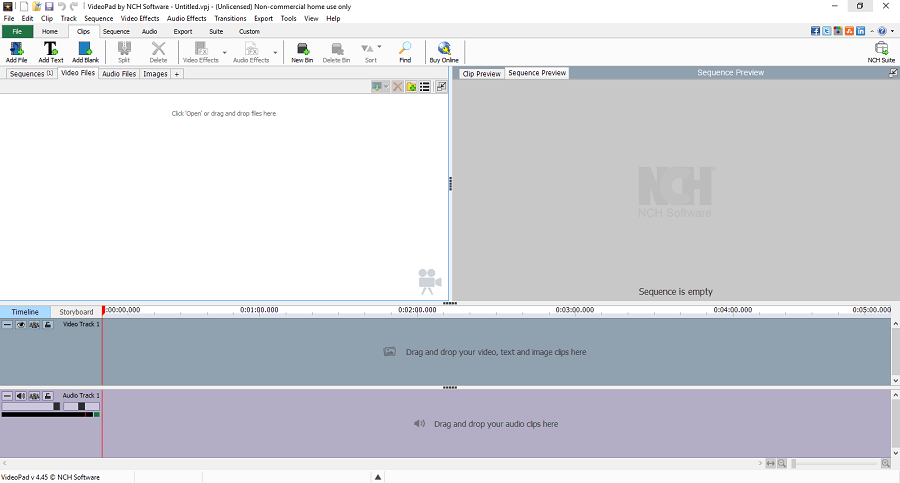Click the timeline zoom in magnifier
900x483 pixels.
[886, 463]
